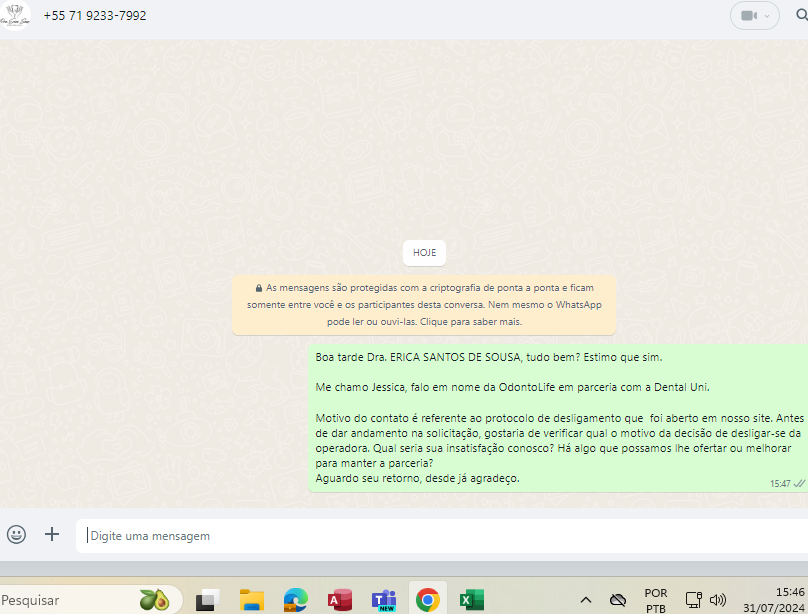Open the contact profile picture
Screen dimensions: 808x614
[14, 15]
